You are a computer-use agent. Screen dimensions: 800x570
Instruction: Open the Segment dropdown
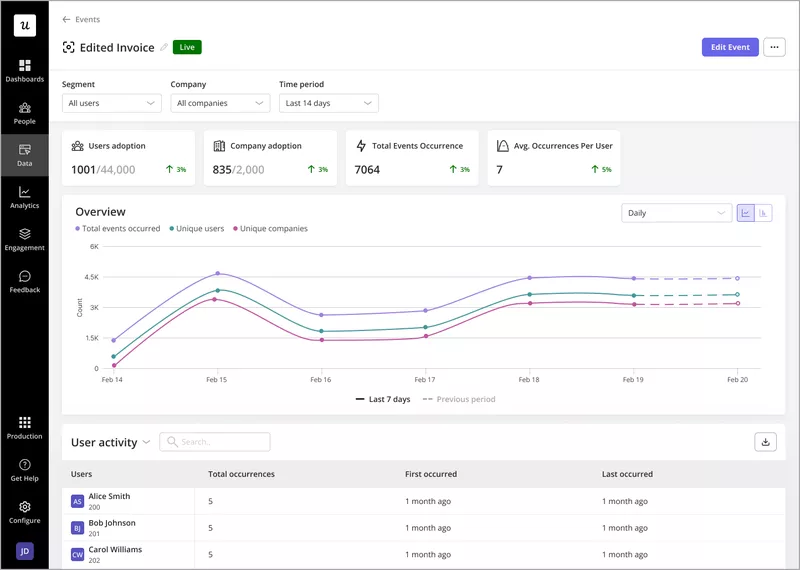pyautogui.click(x=111, y=103)
